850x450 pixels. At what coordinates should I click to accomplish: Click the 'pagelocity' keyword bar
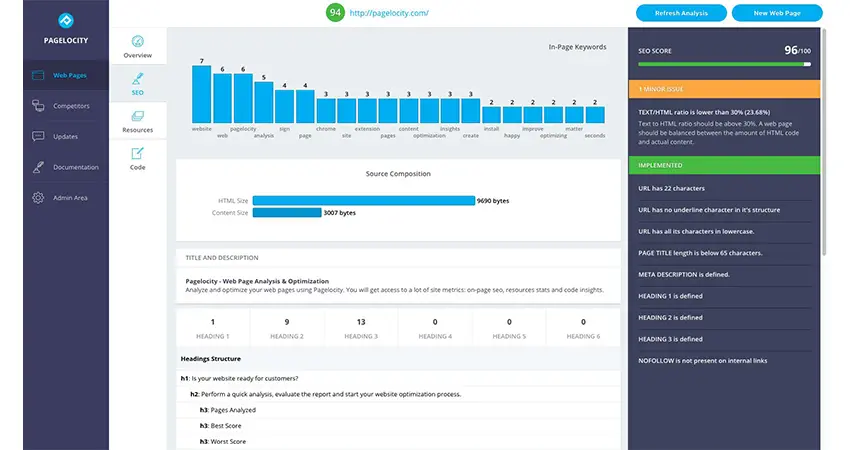tap(243, 98)
